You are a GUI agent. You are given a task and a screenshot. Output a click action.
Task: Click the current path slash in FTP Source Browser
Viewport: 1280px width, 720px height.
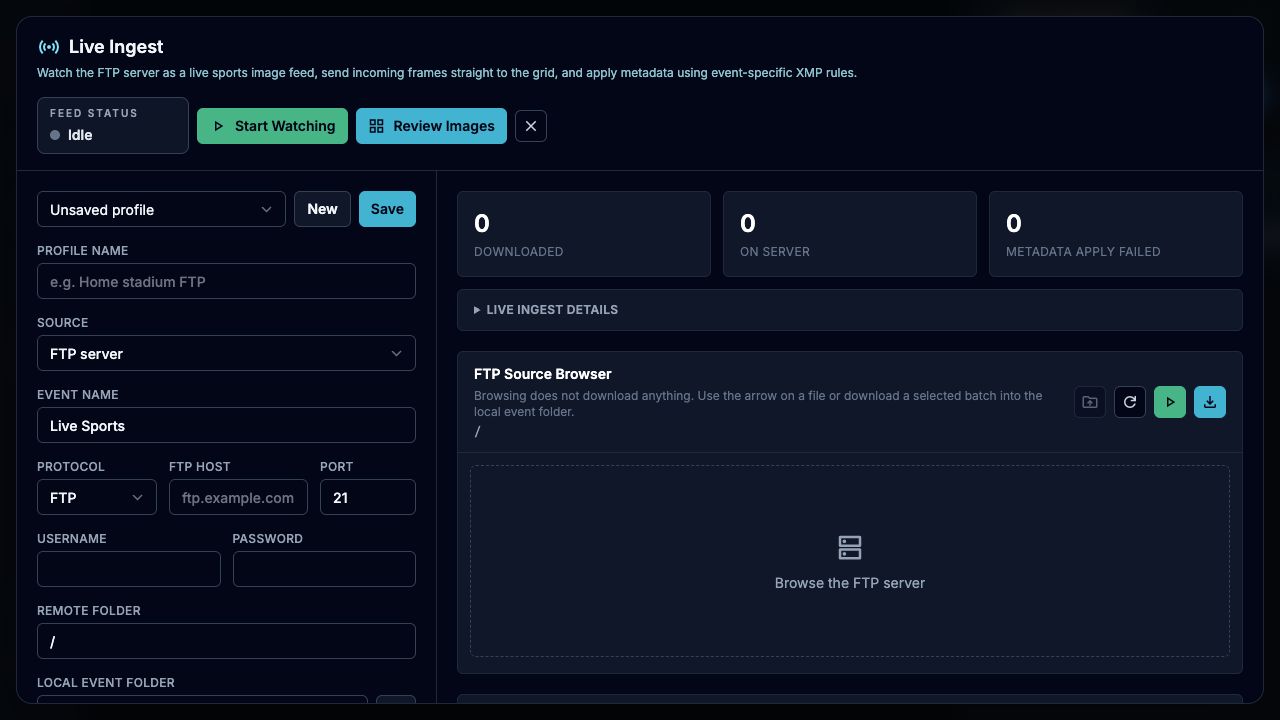pos(478,431)
